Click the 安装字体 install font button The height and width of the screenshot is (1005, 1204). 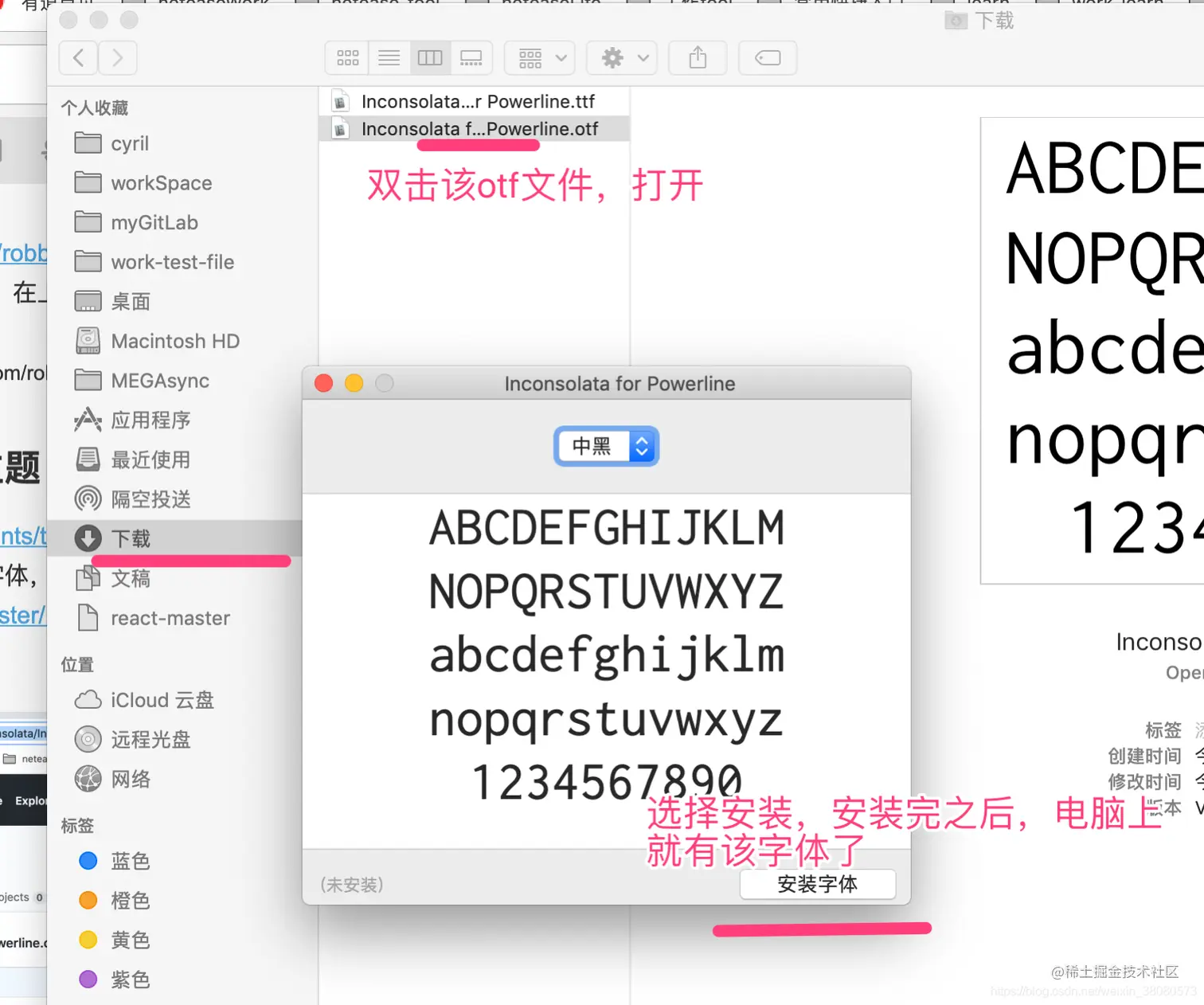pyautogui.click(x=818, y=884)
